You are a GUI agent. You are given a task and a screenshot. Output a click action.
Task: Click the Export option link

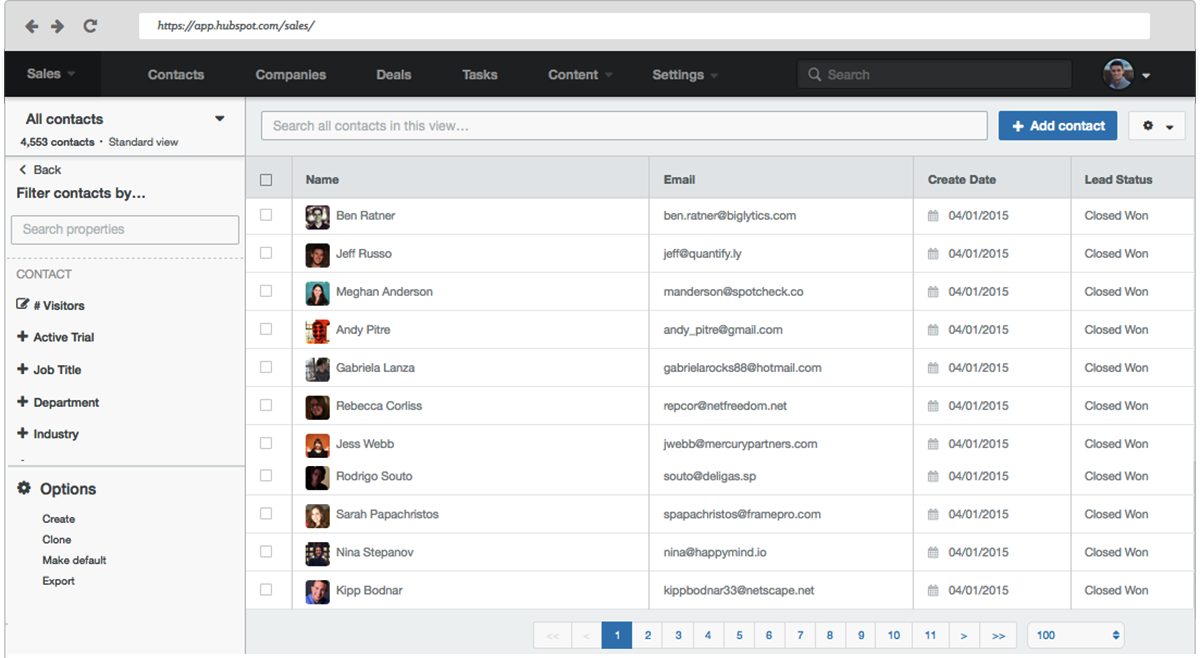pos(58,581)
